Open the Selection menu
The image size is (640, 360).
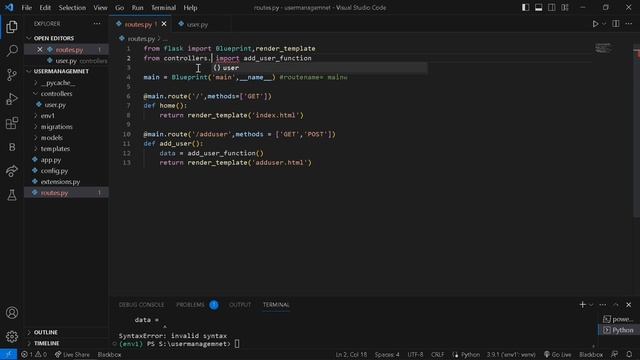point(72,8)
